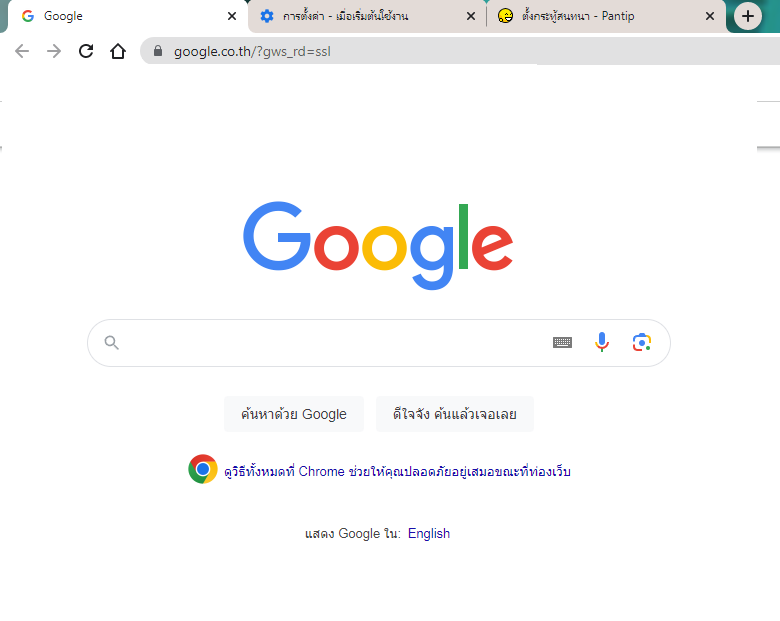The width and height of the screenshot is (780, 621).
Task: Reload the current page
Action: 86,51
